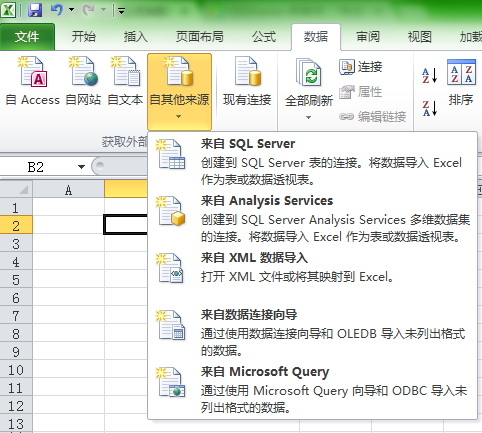Viewport: 482px width, 433px height.
Task: Collapse the 自其他来源 dropdown arrow
Action: click(x=179, y=117)
